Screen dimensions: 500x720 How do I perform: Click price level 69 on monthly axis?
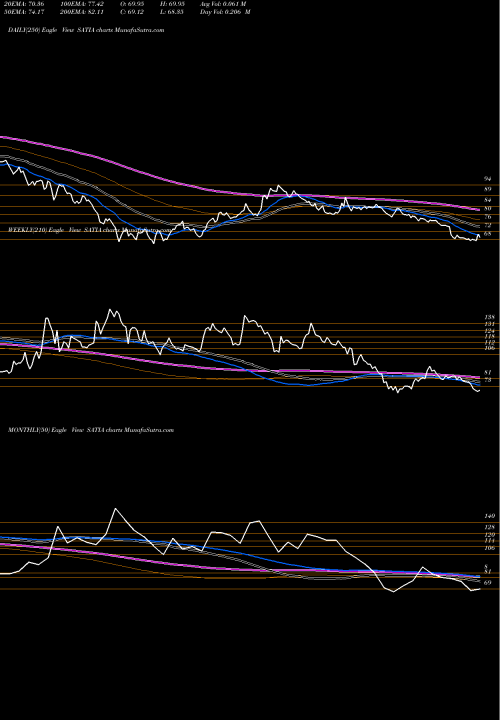488,583
